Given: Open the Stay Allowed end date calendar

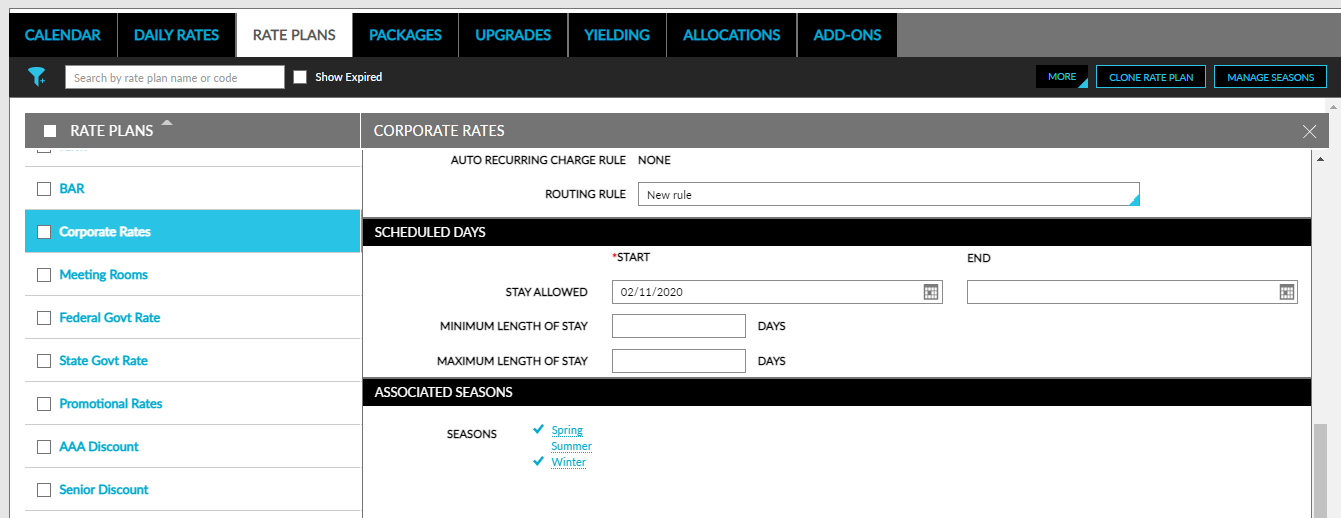Looking at the screenshot, I should point(1286,292).
